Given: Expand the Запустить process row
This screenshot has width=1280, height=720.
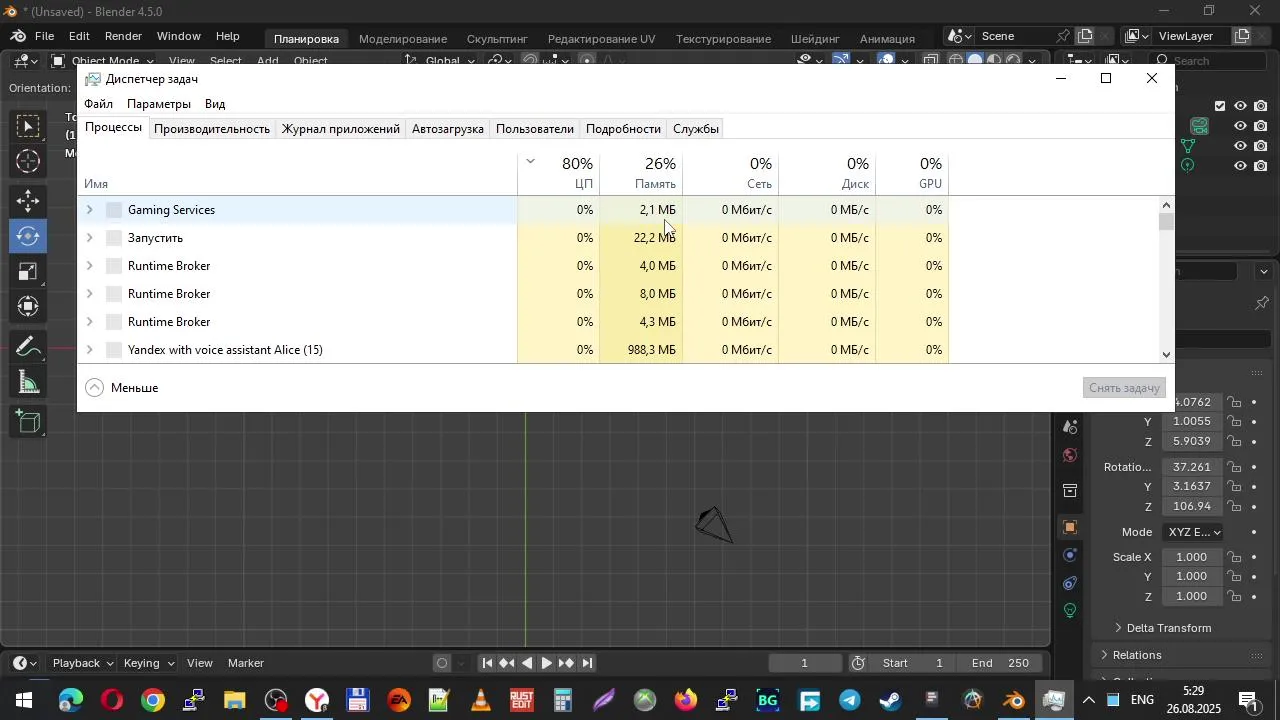Looking at the screenshot, I should [90, 238].
